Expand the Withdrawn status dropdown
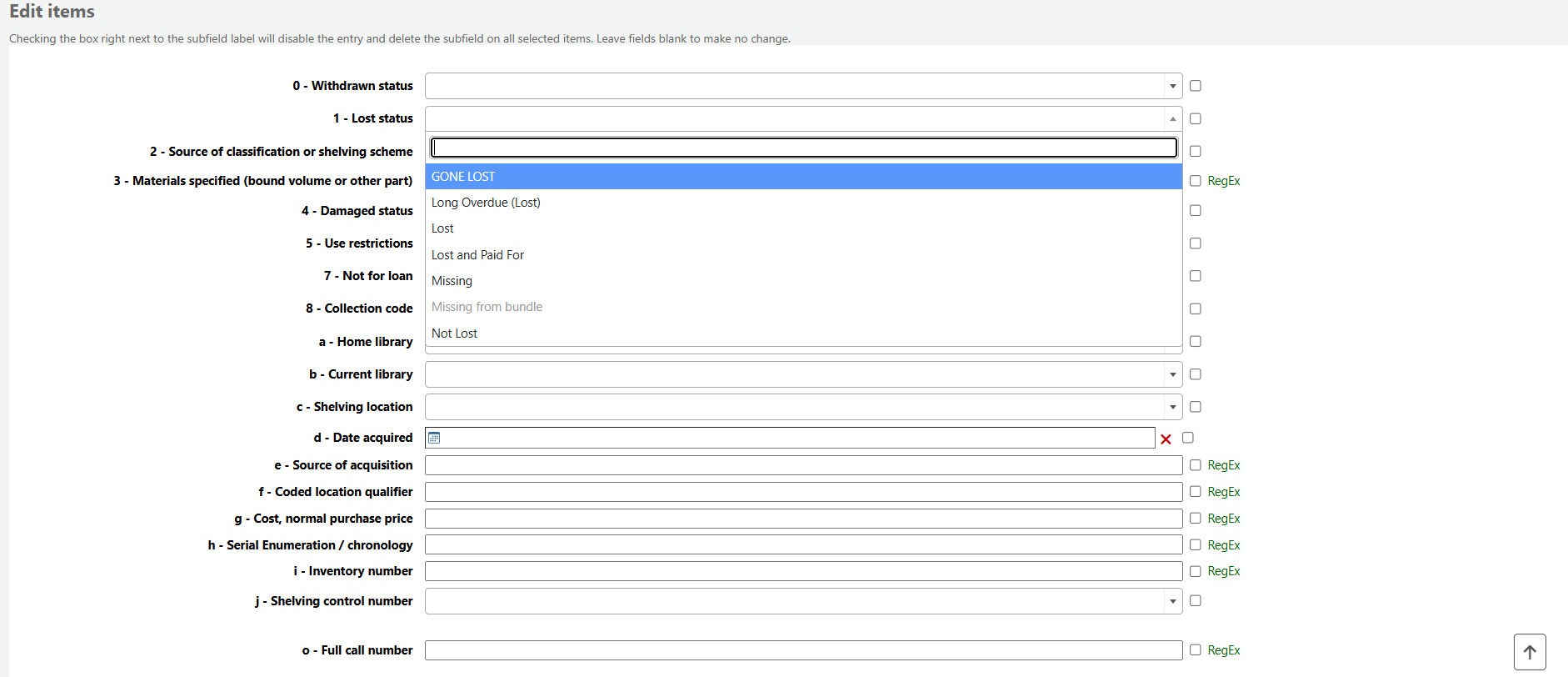Viewport: 1568px width, 677px height. (1172, 86)
